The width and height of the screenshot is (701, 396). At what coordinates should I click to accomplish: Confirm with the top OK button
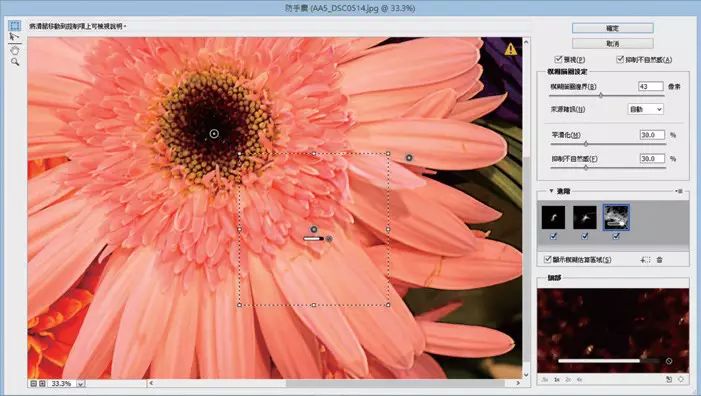612,28
